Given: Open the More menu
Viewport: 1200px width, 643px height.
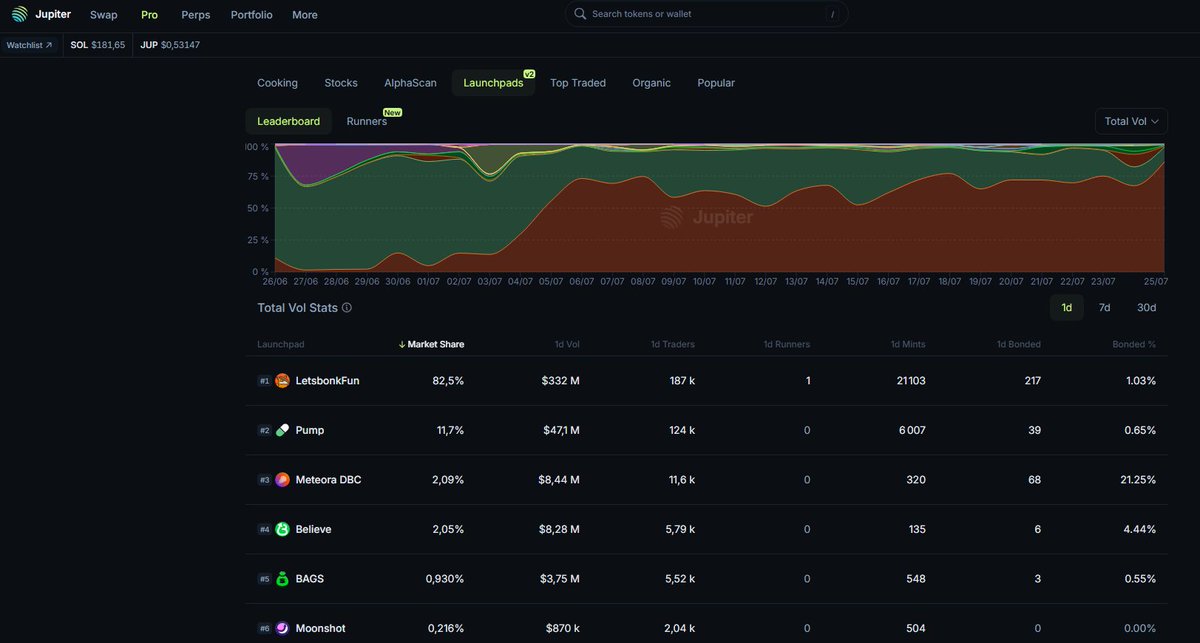Looking at the screenshot, I should (x=305, y=15).
